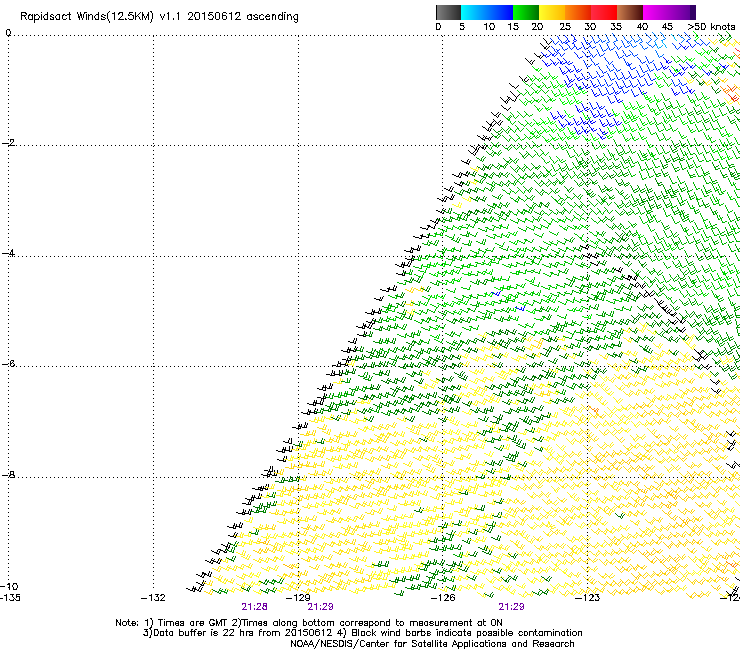Select the yellow 20–25 knots legend segment

click(x=552, y=12)
